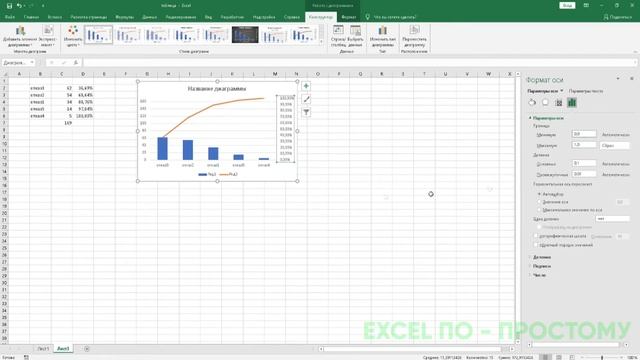Select the orange cumulative line
This screenshot has height=360, width=640.
tap(213, 105)
